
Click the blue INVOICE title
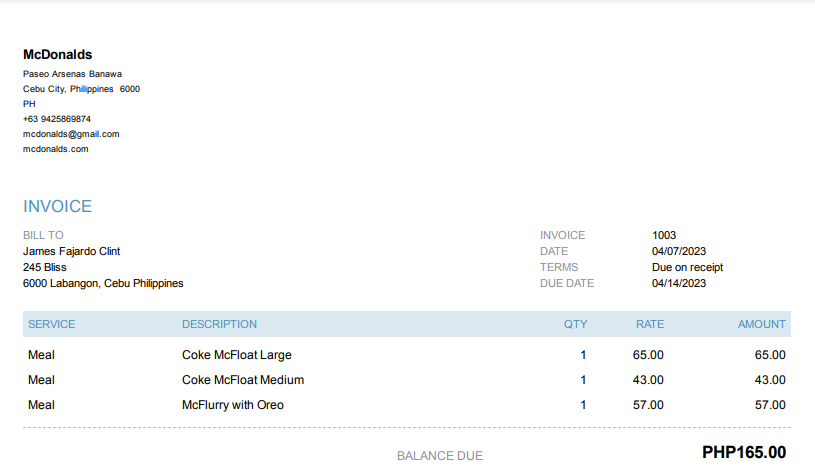click(x=57, y=206)
